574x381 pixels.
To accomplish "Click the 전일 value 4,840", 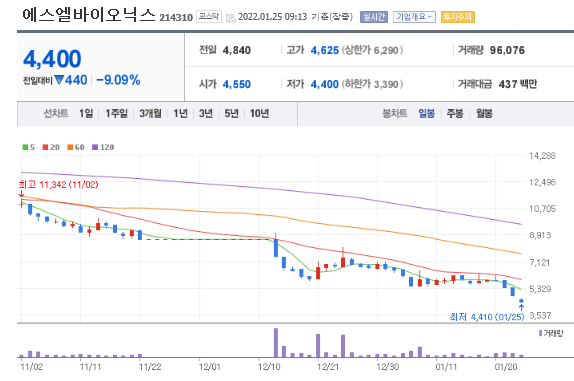I will pos(236,50).
